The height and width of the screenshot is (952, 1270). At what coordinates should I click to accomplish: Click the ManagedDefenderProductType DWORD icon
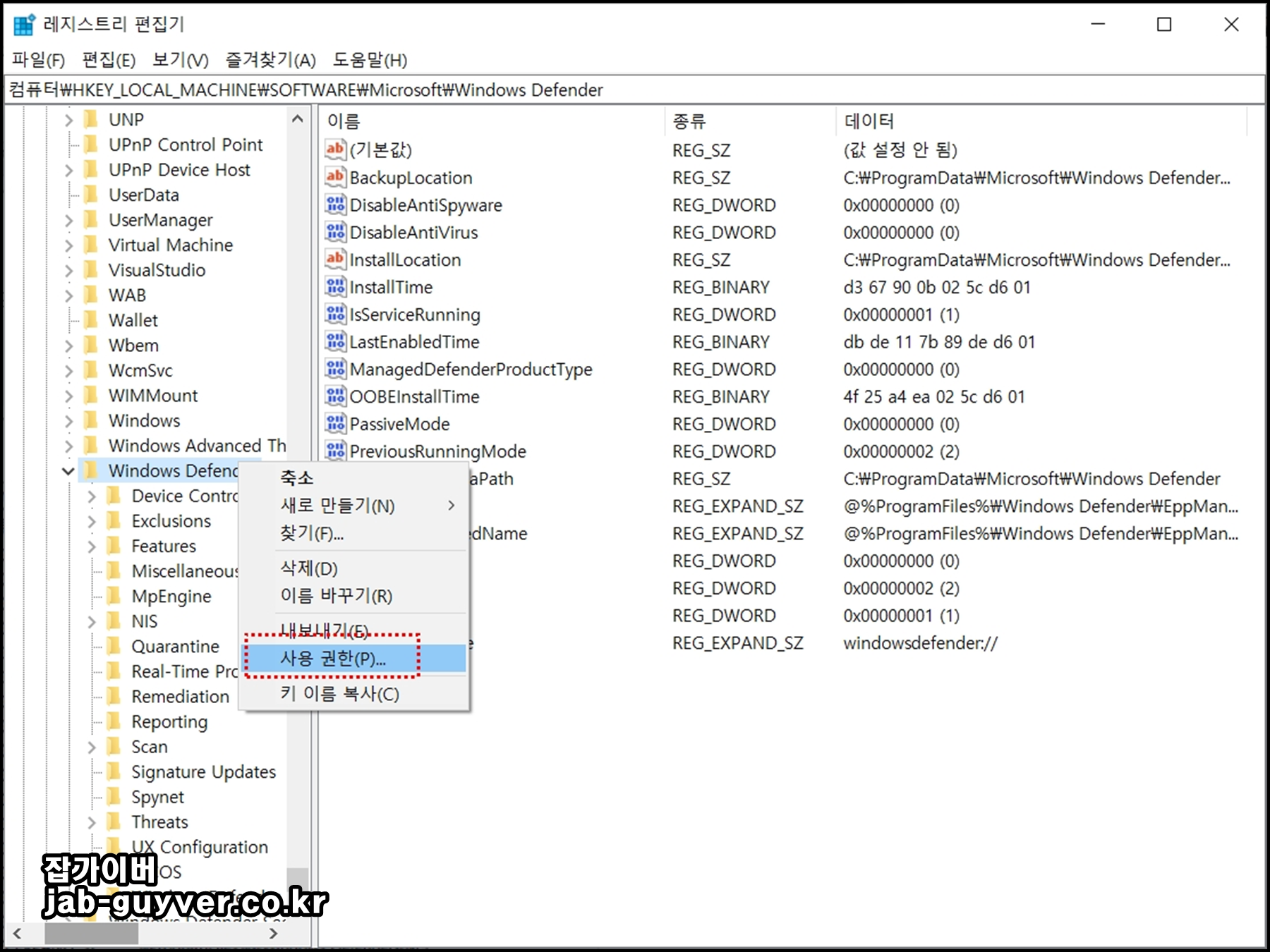(x=335, y=369)
